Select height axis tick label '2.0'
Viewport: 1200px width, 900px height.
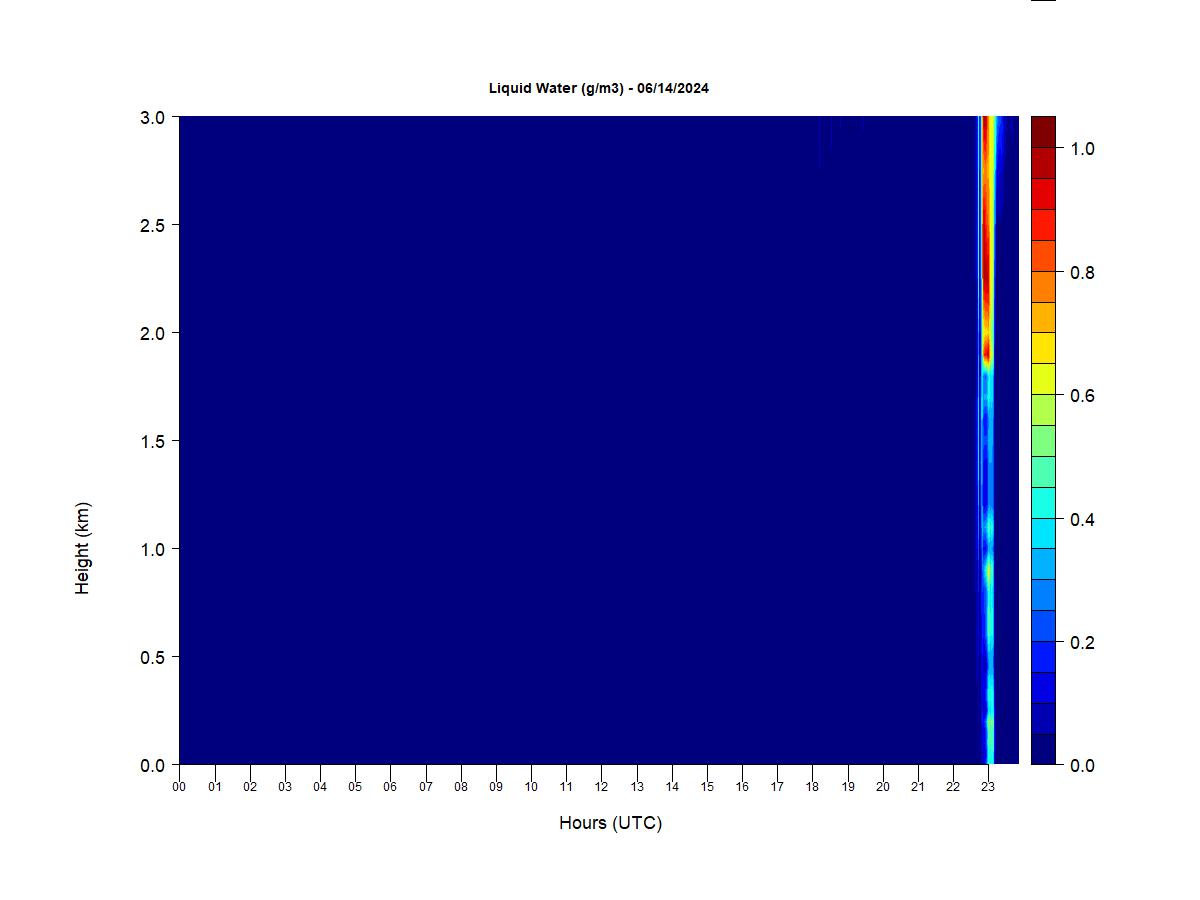click(x=153, y=333)
